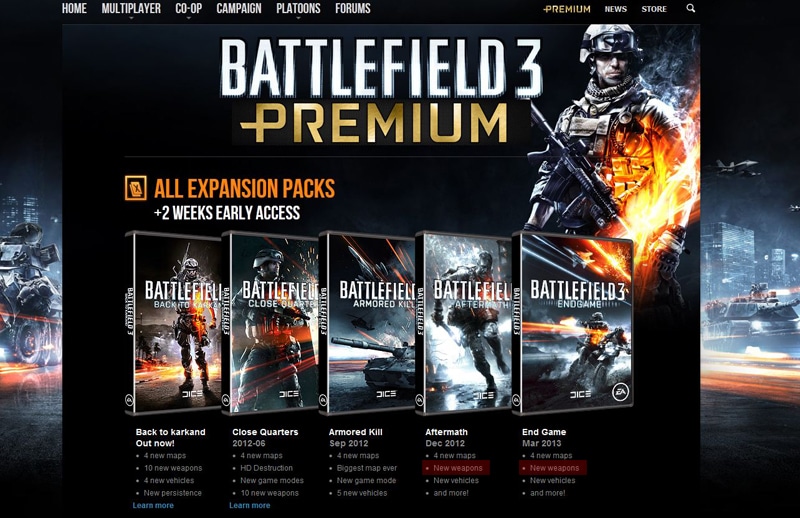
Task: Click the orange expansion packs icon
Action: click(136, 188)
